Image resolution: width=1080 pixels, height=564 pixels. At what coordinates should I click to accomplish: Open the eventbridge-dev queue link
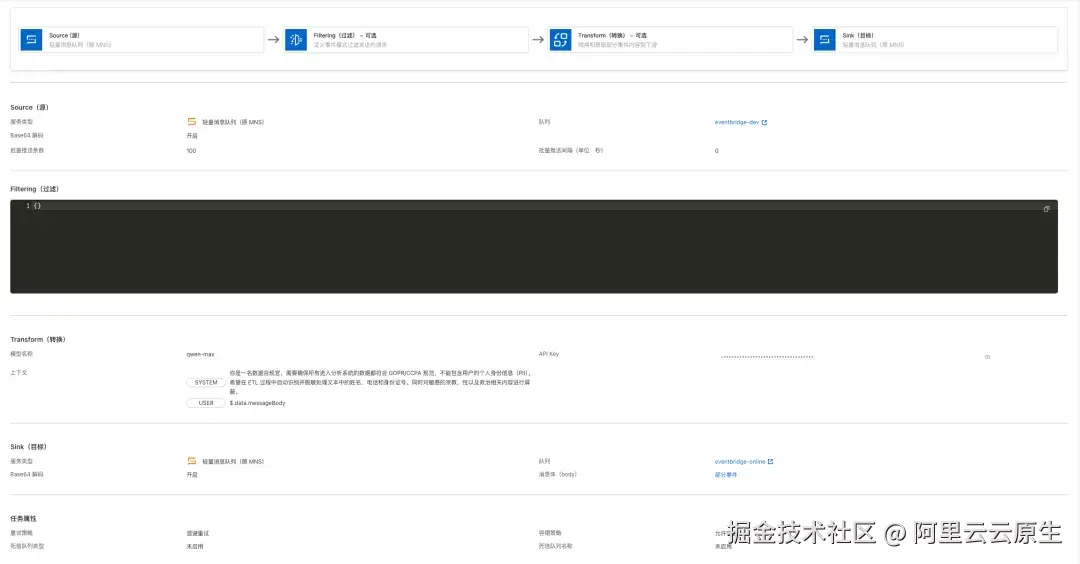[736, 123]
